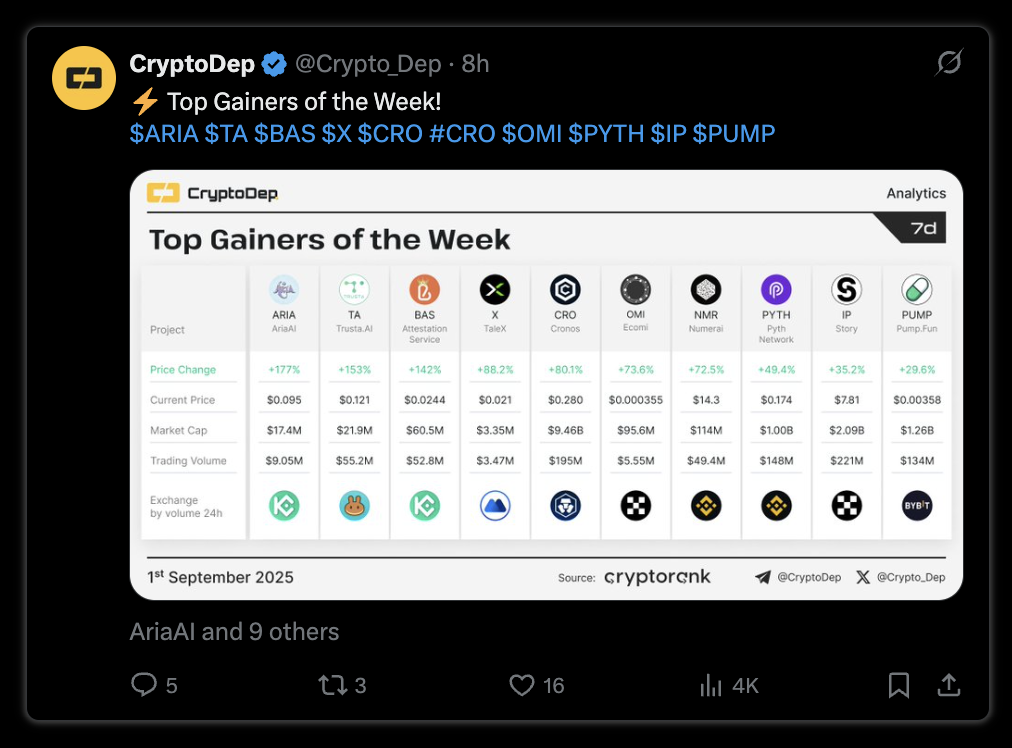Click the #CRO hashtag
Screen dimensions: 1012x748
[461, 134]
